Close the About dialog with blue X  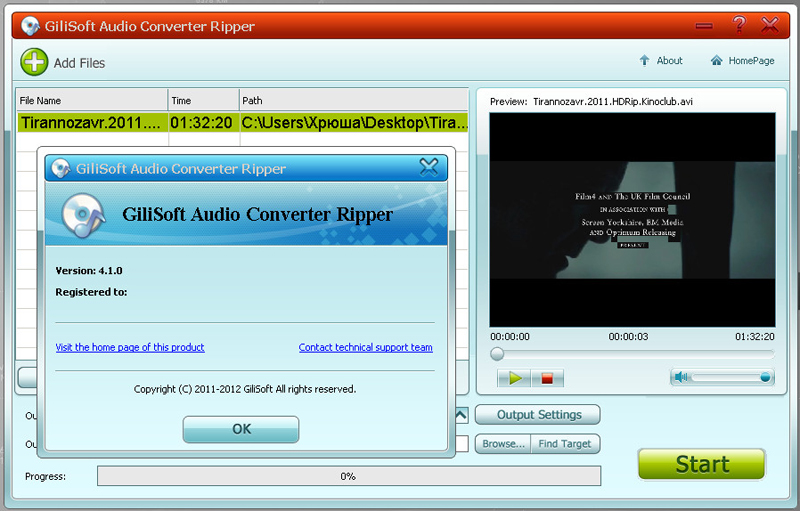pyautogui.click(x=429, y=167)
